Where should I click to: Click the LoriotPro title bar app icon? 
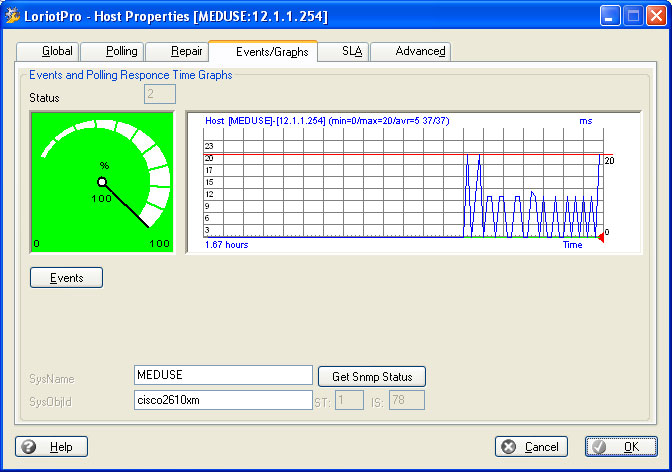click(x=13, y=16)
